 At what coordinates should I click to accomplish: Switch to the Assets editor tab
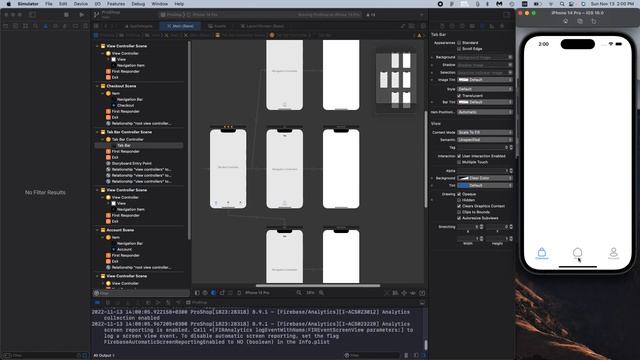[217, 26]
